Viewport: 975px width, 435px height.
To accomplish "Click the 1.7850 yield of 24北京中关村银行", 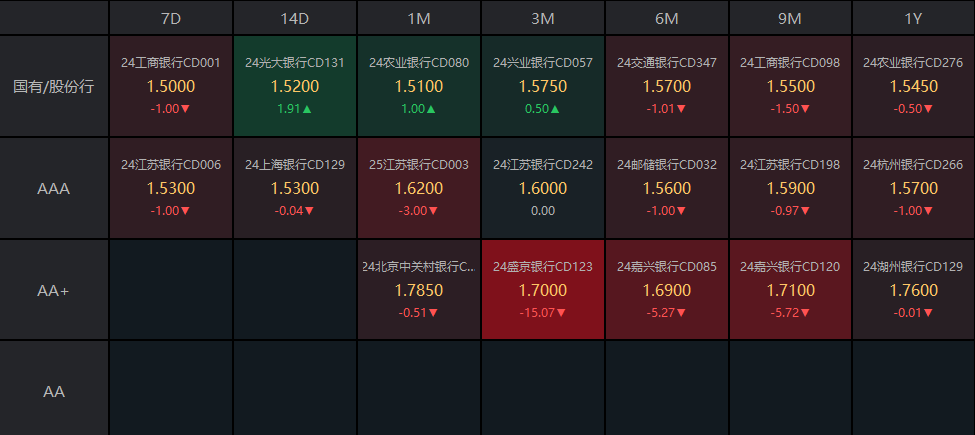I will tap(418, 291).
